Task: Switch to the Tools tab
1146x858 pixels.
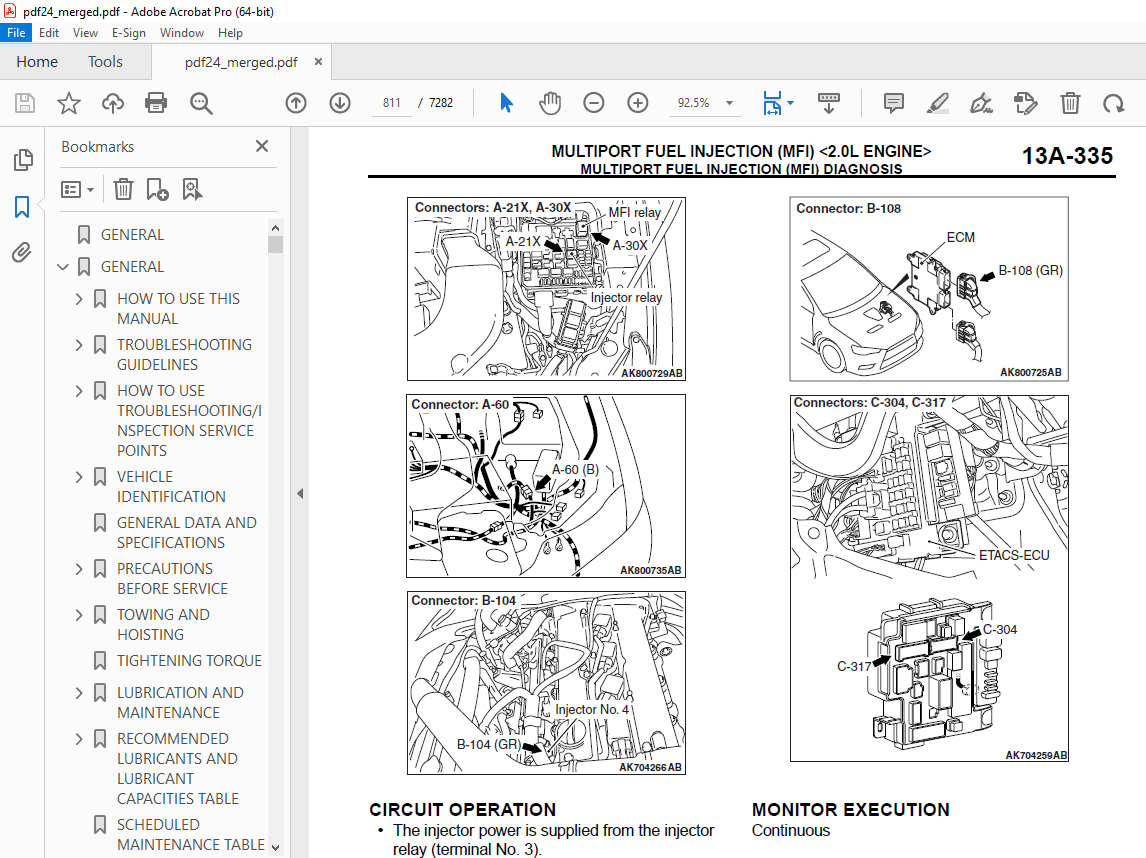Action: point(105,62)
